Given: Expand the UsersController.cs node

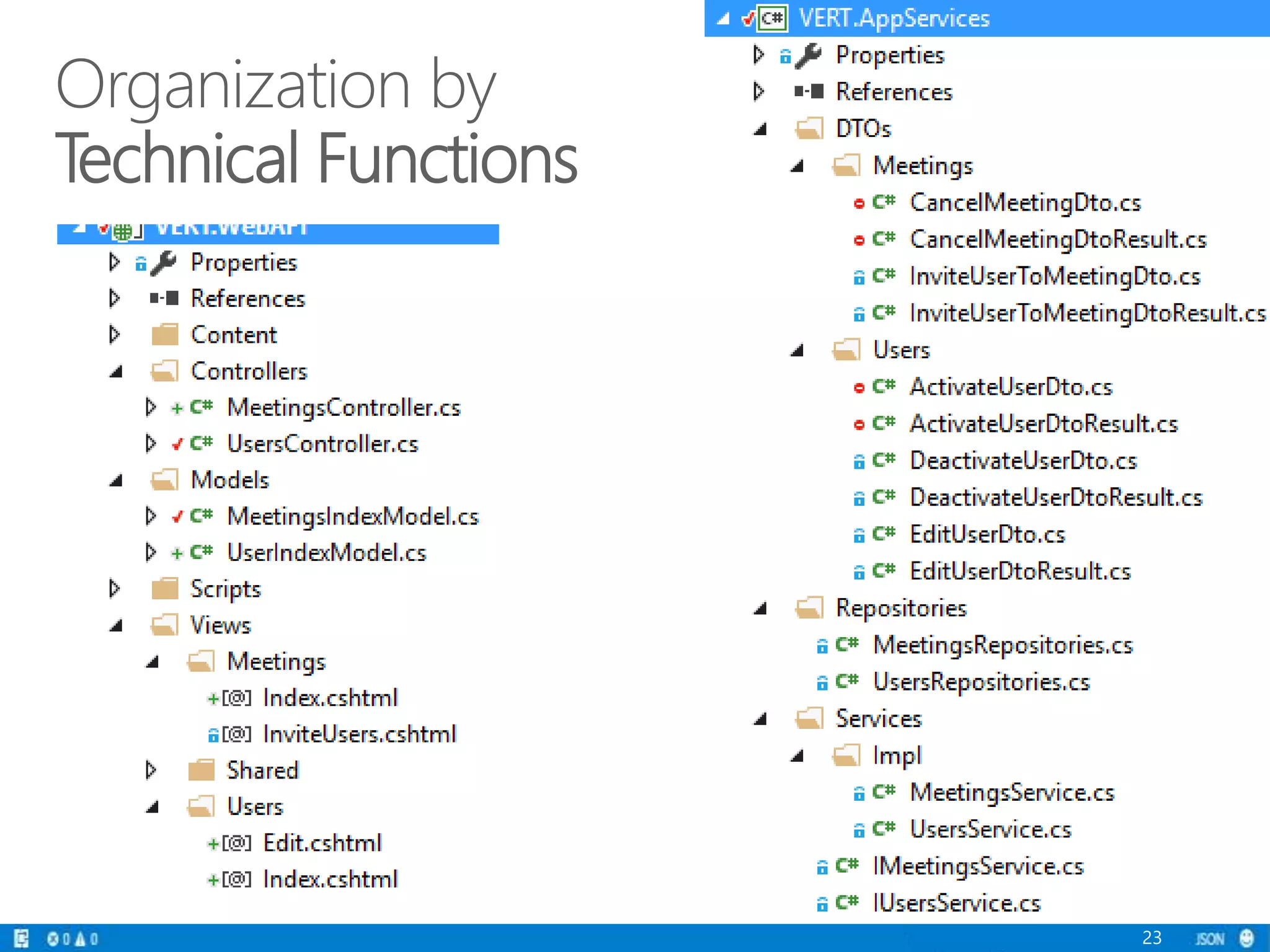Looking at the screenshot, I should 151,443.
